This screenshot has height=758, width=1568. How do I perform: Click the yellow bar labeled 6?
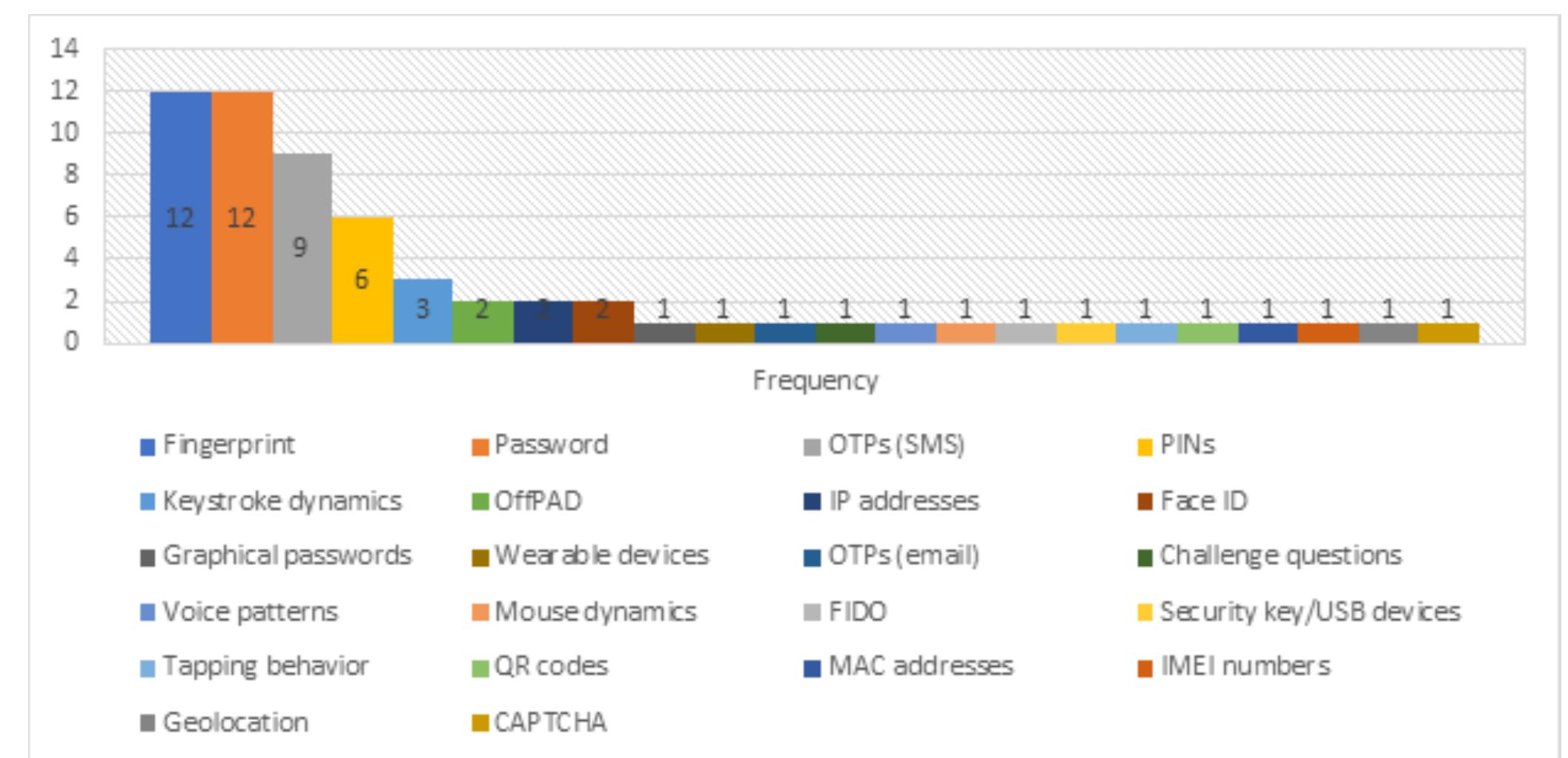363,280
